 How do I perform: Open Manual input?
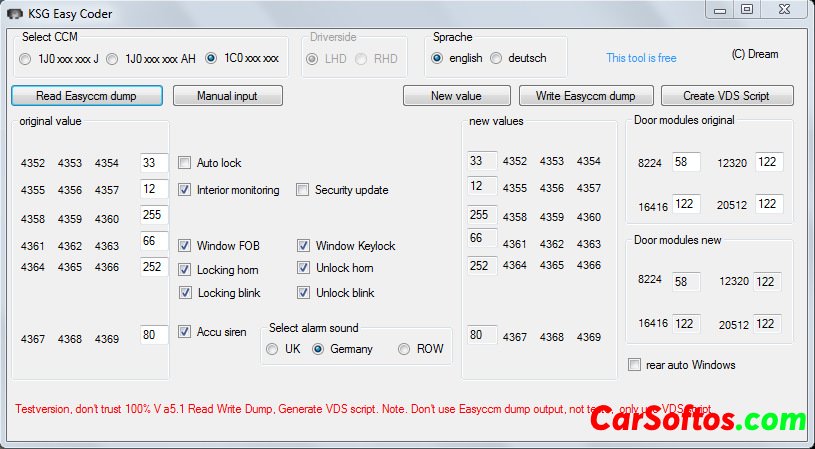pos(227,96)
